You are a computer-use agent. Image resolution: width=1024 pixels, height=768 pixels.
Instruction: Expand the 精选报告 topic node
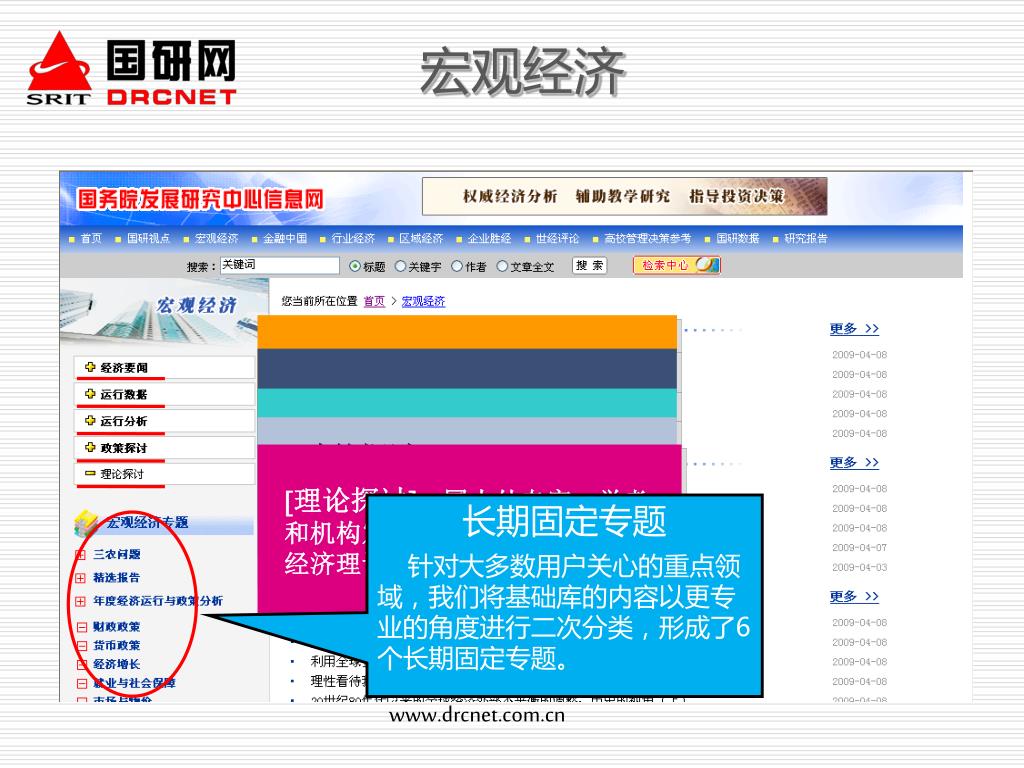80,578
